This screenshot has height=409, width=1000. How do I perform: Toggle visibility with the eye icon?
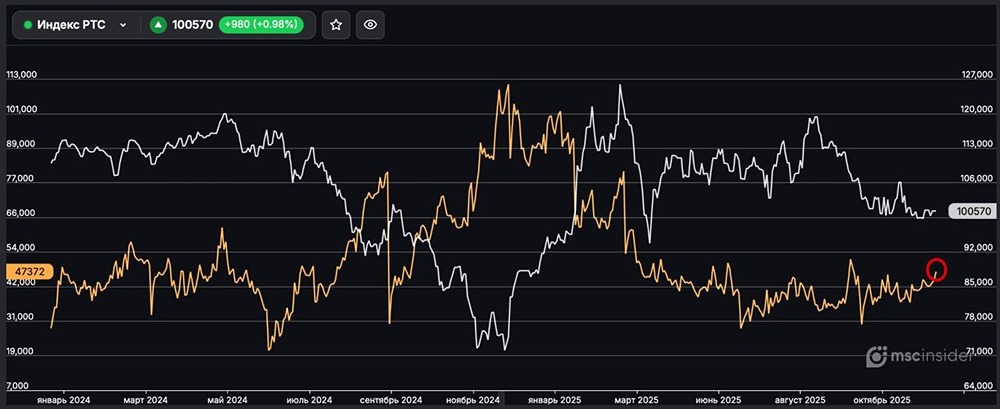pyautogui.click(x=370, y=25)
